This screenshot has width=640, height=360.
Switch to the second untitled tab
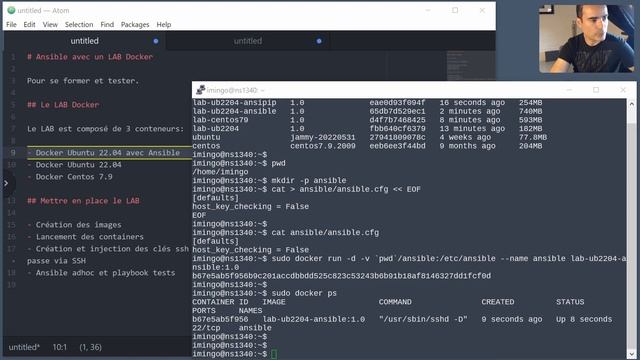click(x=248, y=41)
